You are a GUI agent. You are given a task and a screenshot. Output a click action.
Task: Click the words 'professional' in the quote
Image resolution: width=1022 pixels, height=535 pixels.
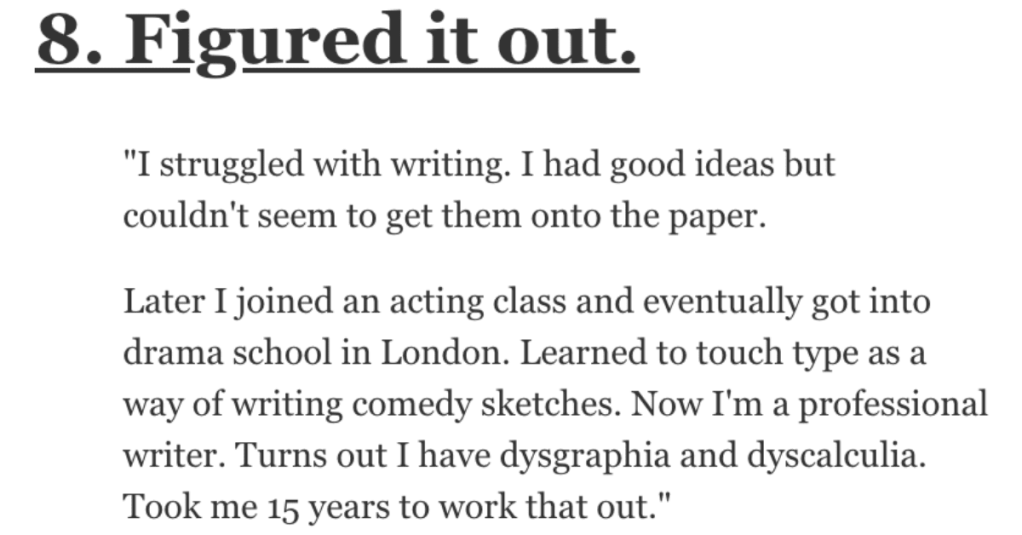pyautogui.click(x=894, y=405)
